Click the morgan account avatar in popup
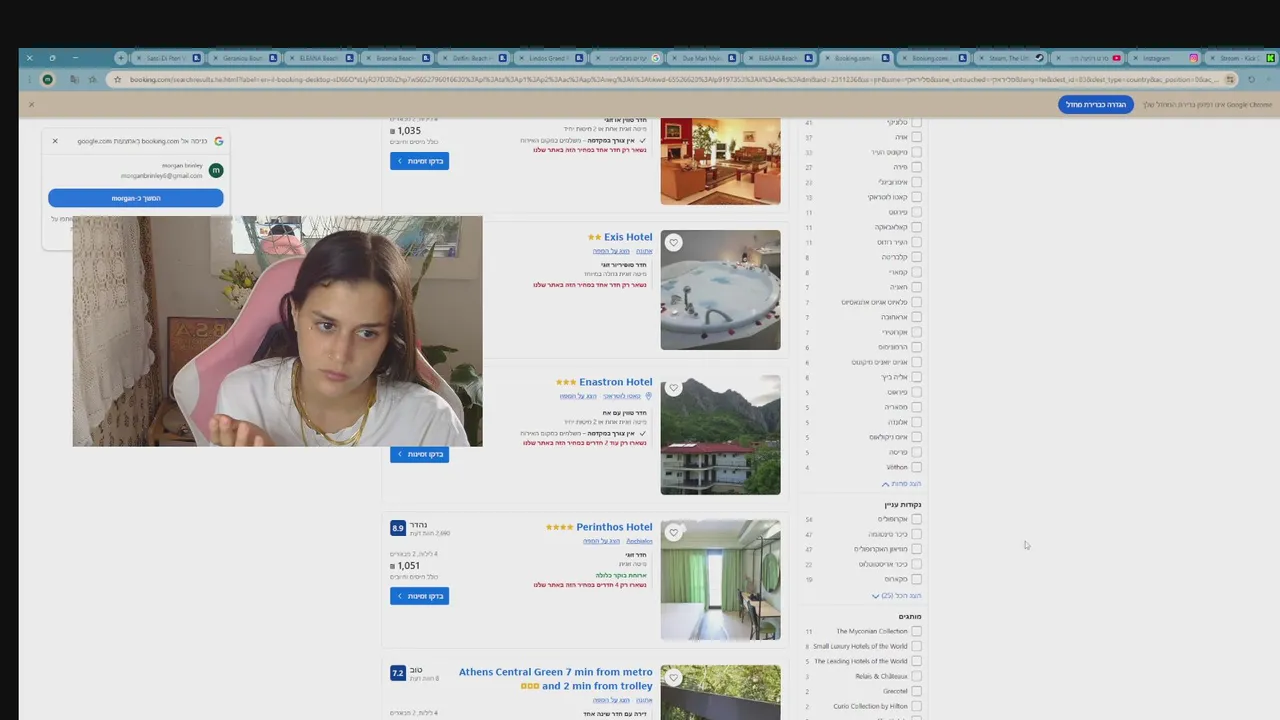Screen dimensions: 1280x720 [x=215, y=170]
